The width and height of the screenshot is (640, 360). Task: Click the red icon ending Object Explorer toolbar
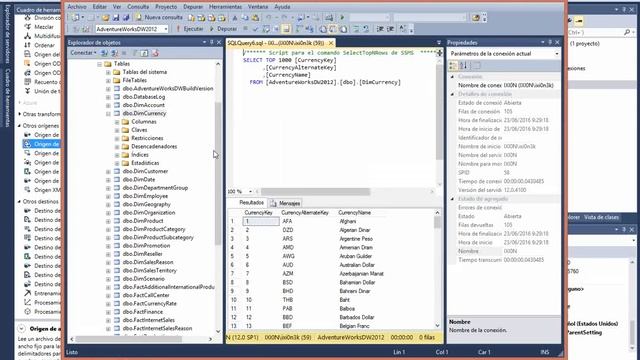(x=155, y=53)
